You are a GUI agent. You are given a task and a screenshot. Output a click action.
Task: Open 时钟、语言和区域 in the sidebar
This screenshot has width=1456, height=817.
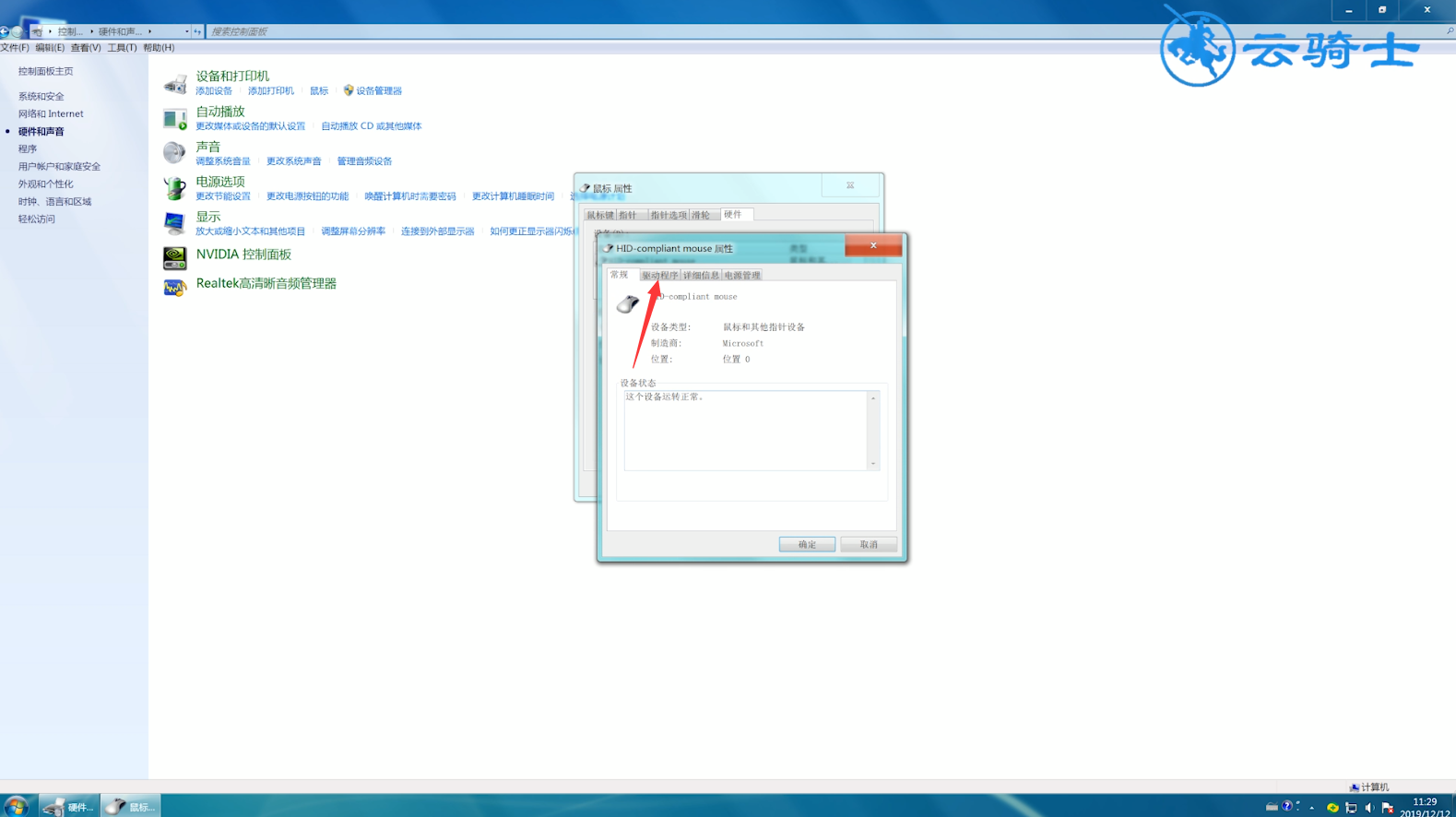tap(54, 201)
